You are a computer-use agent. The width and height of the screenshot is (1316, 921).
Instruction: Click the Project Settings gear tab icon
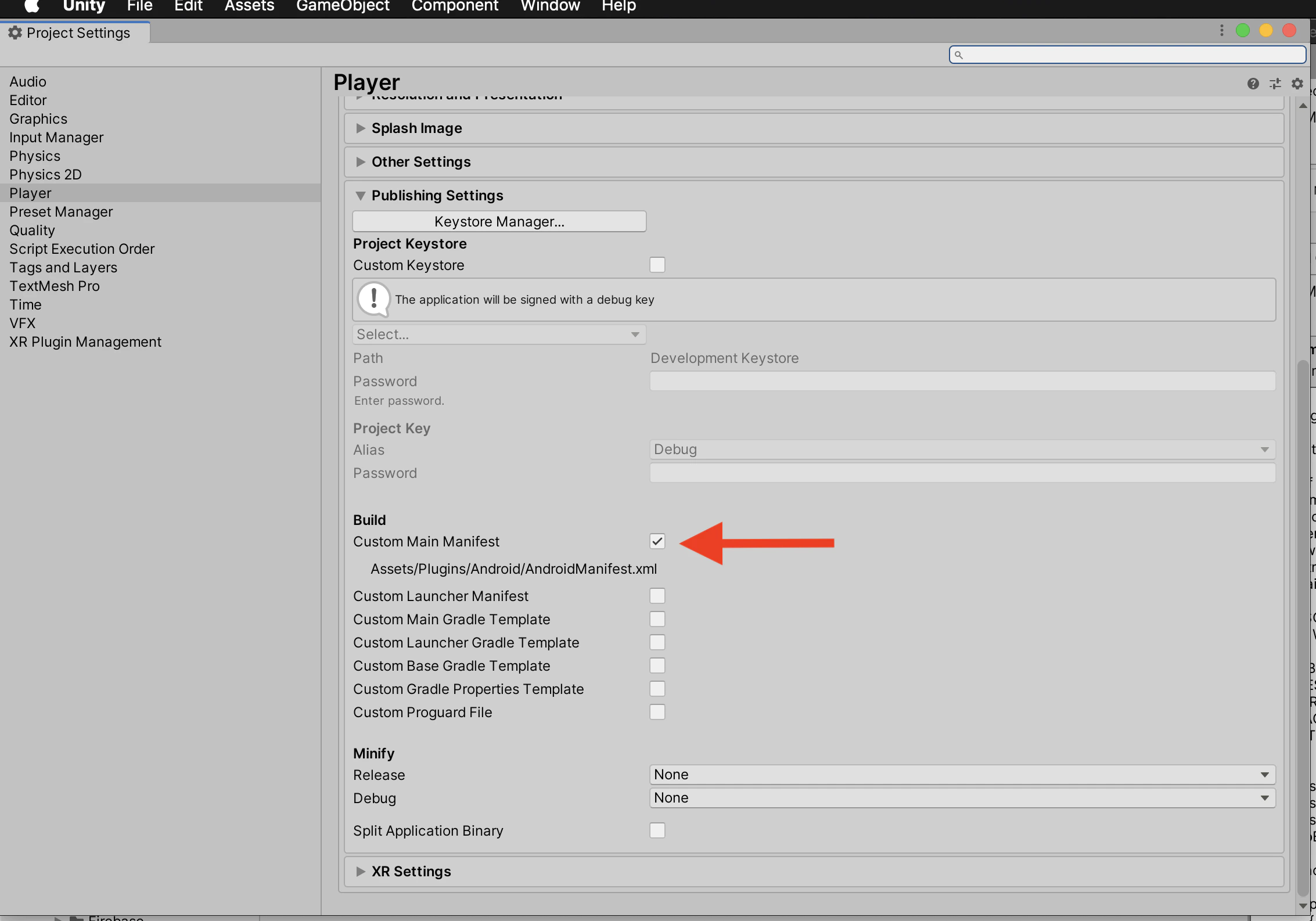[15, 33]
